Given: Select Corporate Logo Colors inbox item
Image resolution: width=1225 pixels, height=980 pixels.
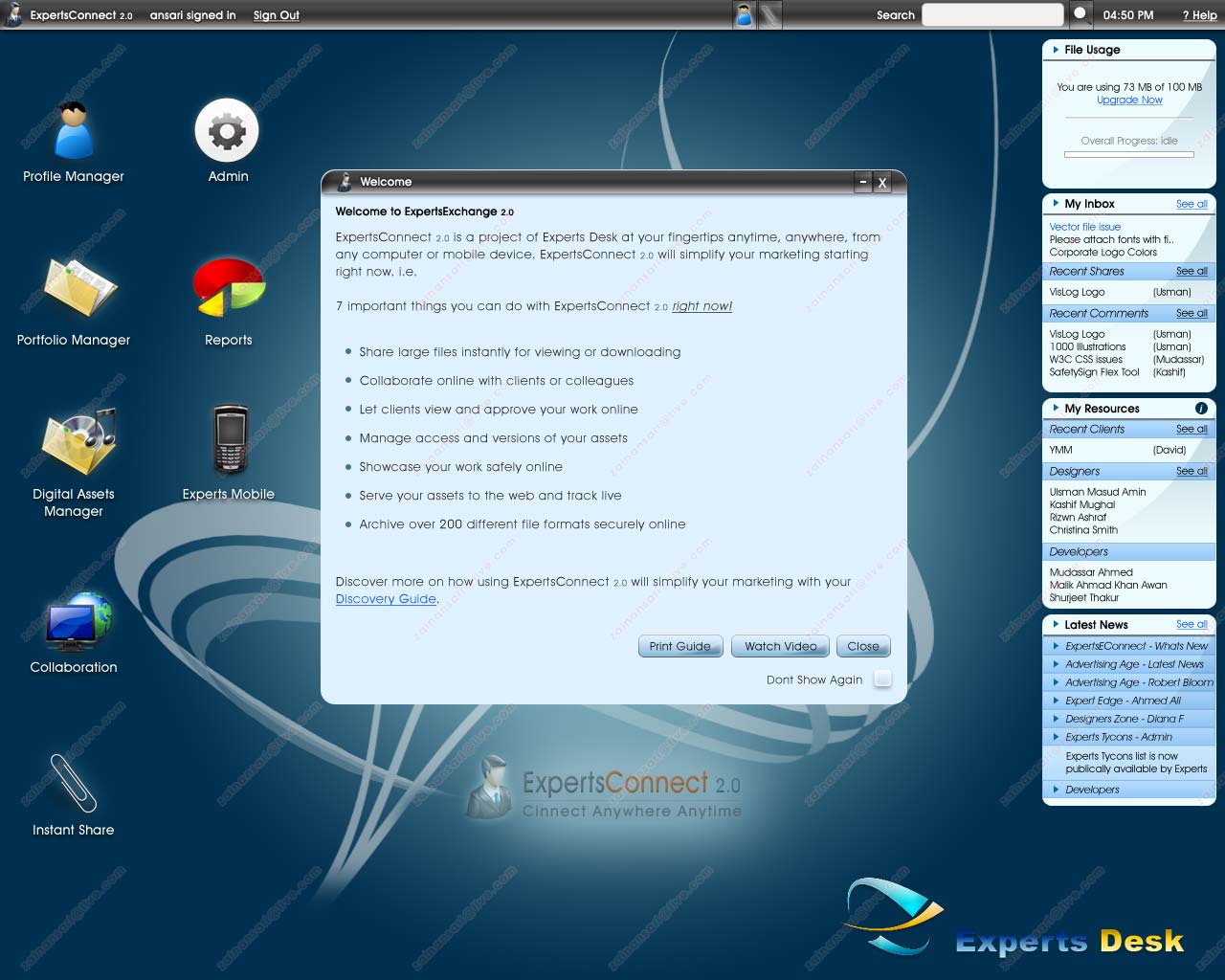Looking at the screenshot, I should (1102, 253).
